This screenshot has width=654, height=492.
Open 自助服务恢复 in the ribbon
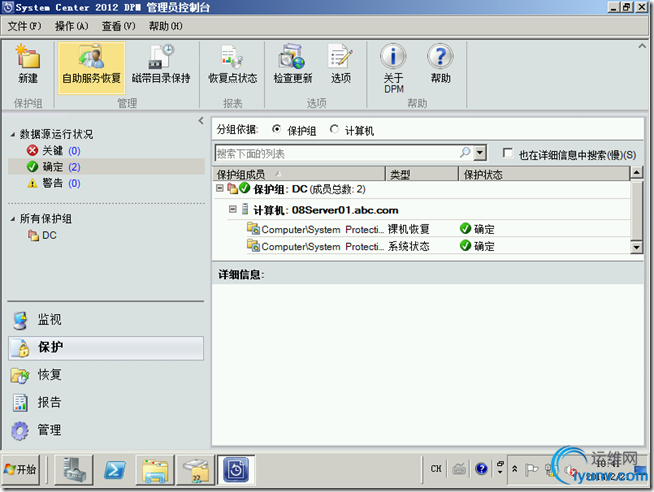click(x=91, y=68)
